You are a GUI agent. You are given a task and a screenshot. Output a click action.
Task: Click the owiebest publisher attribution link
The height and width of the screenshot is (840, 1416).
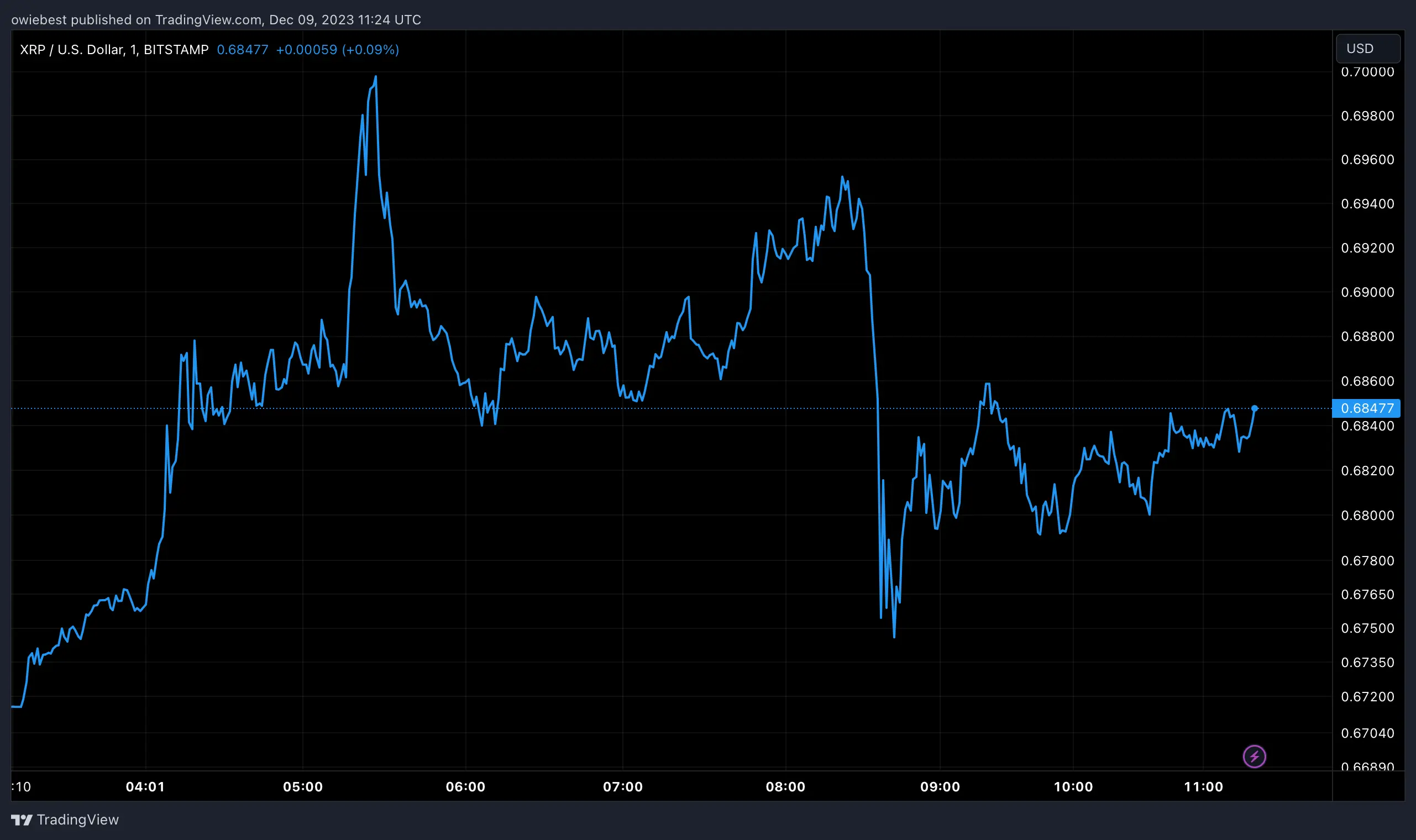coord(40,19)
